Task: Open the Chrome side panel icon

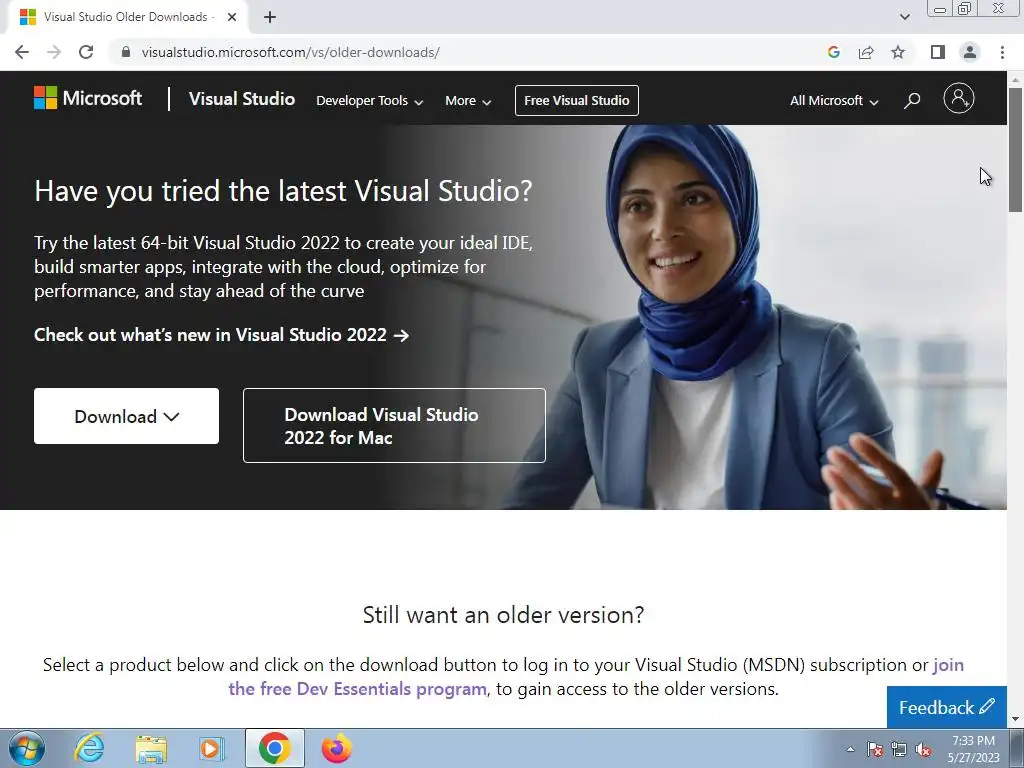Action: (938, 52)
